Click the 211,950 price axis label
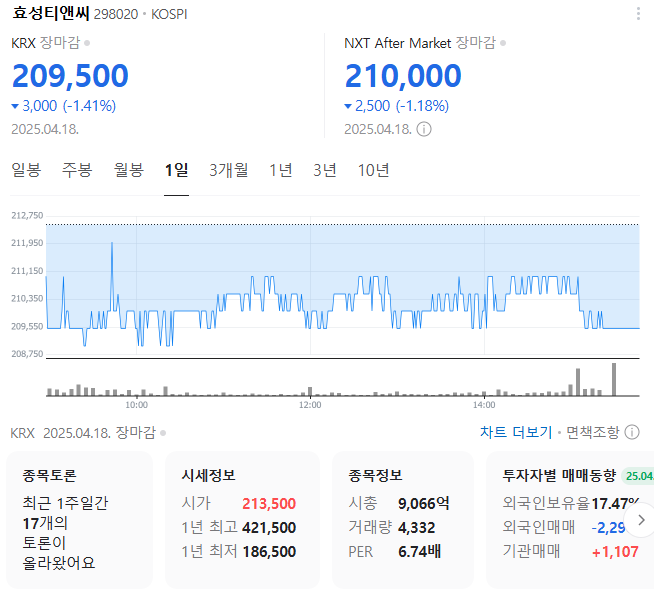Image resolution: width=654 pixels, height=589 pixels. (27, 243)
